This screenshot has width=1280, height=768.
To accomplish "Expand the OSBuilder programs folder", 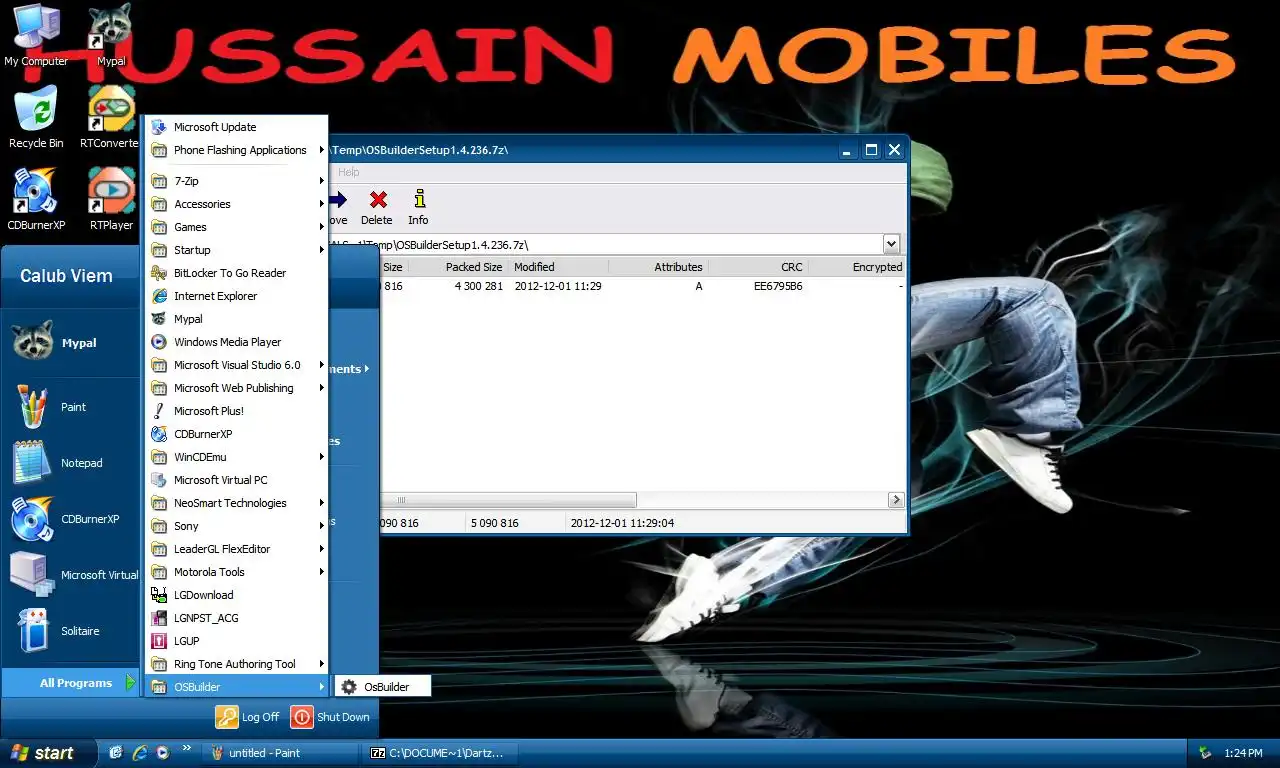I will [x=237, y=687].
